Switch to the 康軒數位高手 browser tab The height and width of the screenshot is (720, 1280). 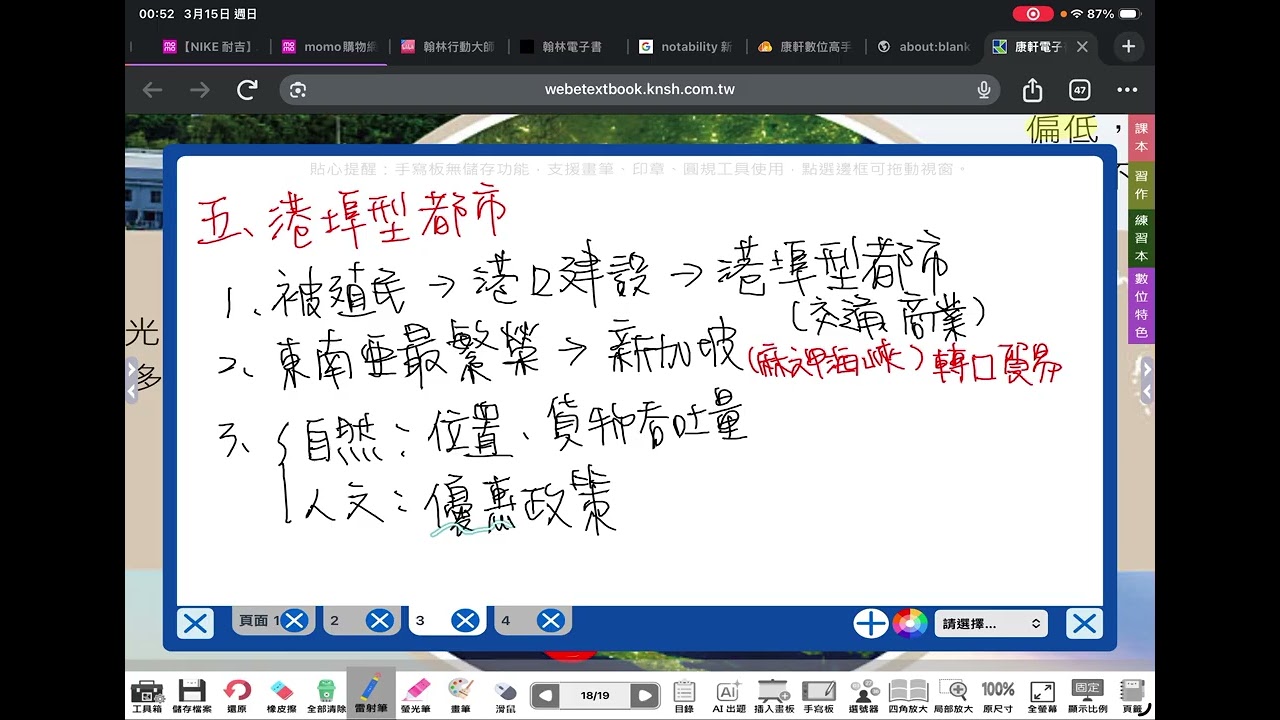point(805,46)
